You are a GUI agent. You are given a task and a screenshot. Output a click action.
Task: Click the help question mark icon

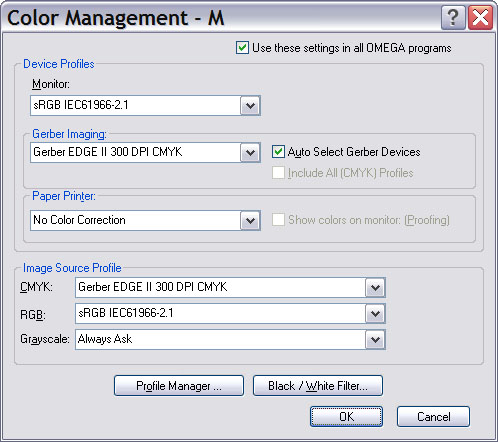453,18
